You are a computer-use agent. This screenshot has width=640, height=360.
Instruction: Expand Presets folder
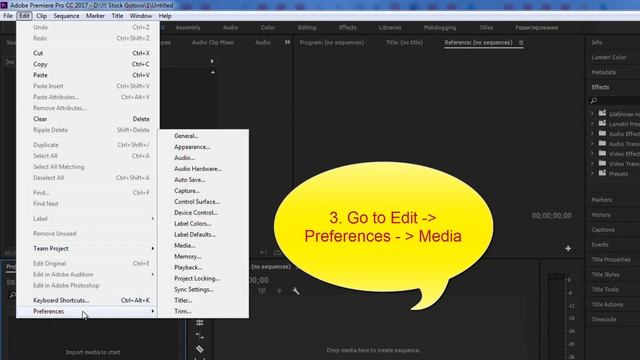point(592,173)
